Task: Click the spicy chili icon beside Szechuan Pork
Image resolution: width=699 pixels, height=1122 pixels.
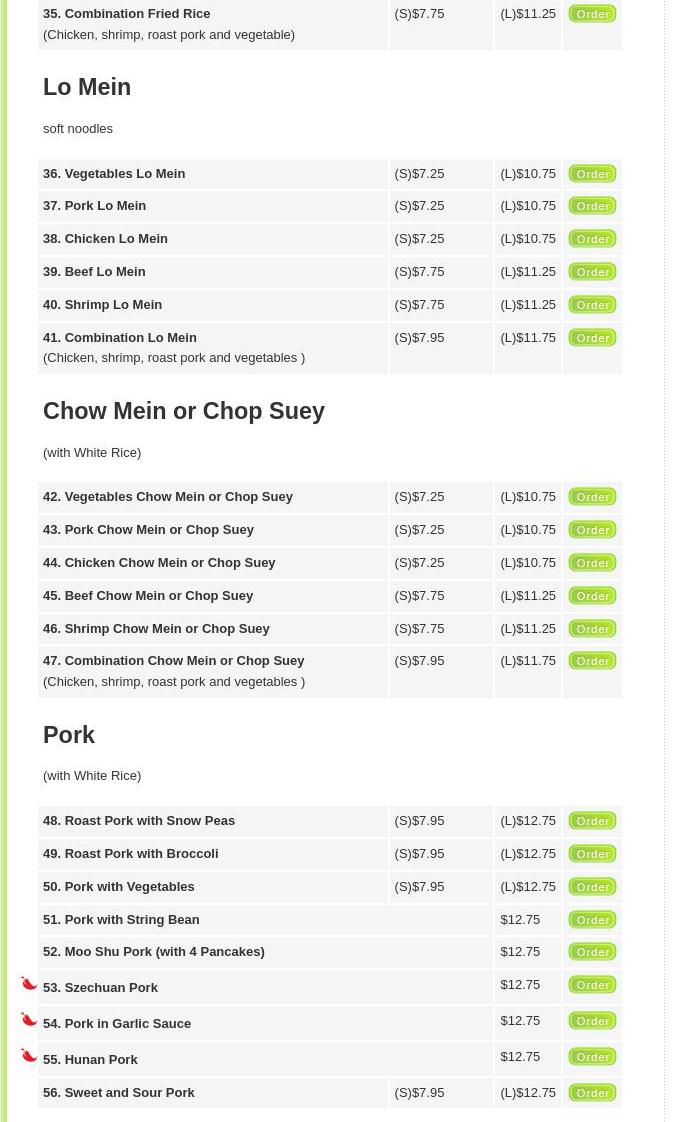Action: click(x=29, y=983)
